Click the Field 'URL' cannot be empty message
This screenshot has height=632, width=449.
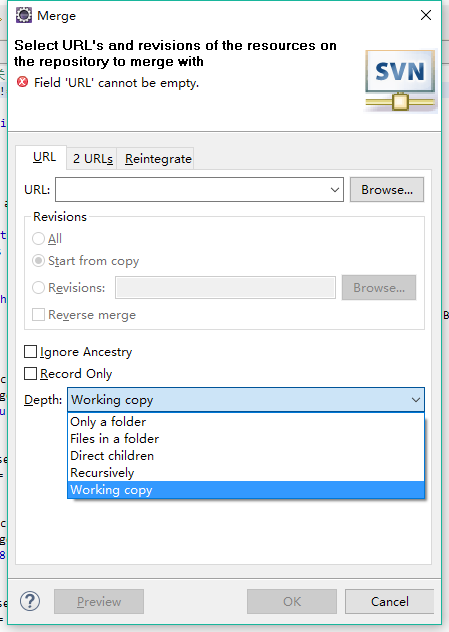click(x=116, y=83)
